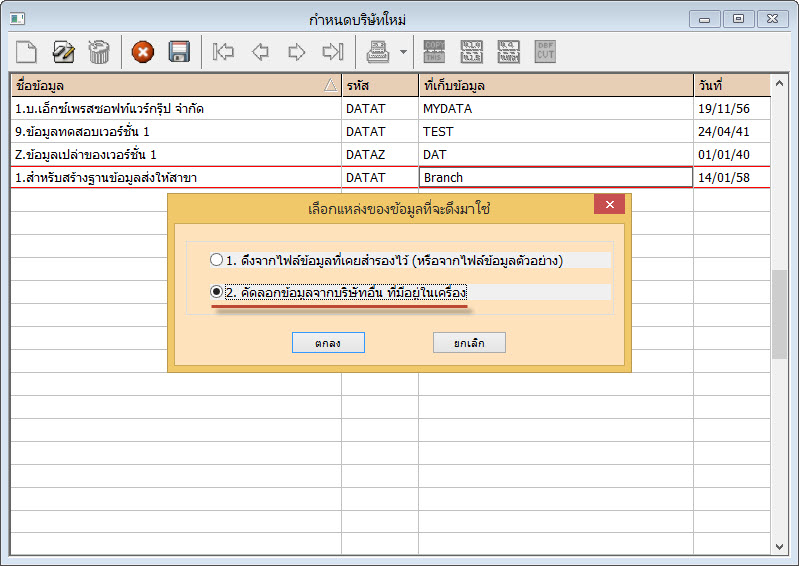Select row Z.ข้อมูลเปล่าของเวอร์ชั่น 1

point(390,154)
